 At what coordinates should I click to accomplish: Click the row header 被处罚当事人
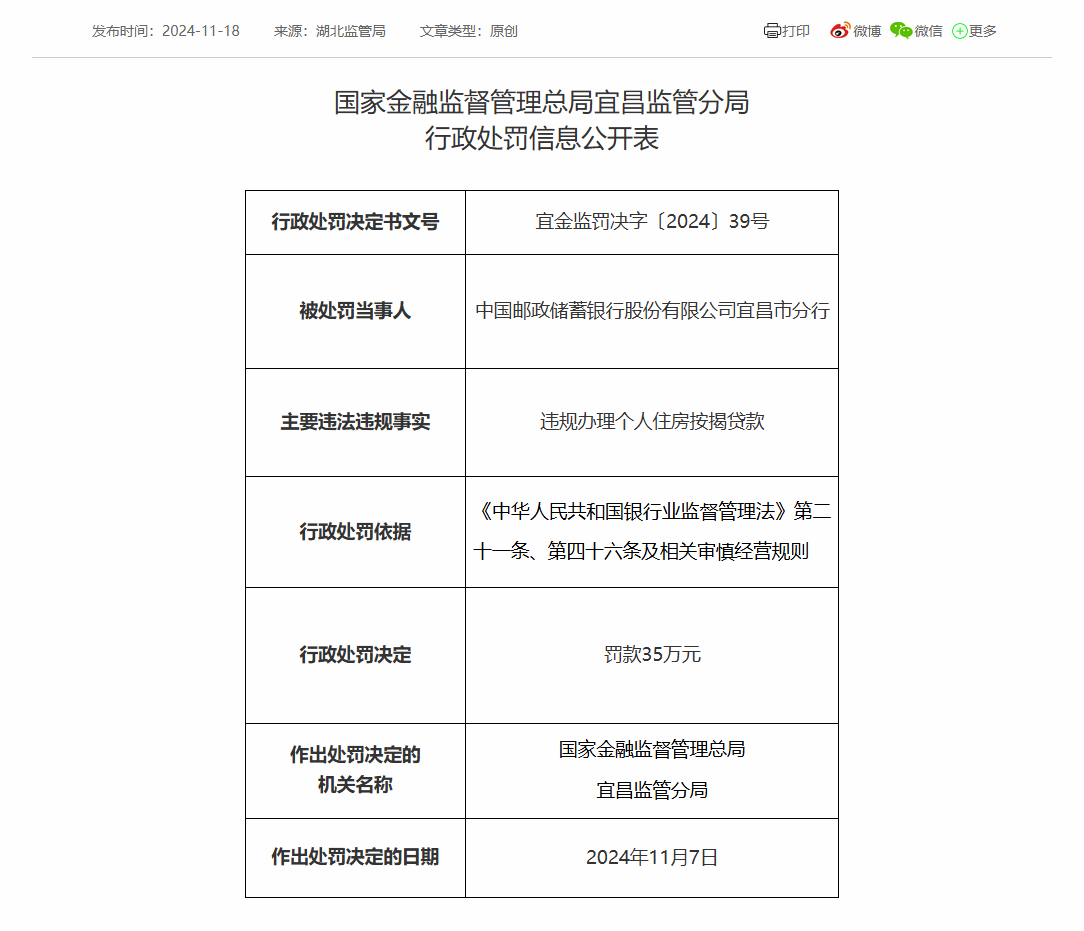click(355, 311)
